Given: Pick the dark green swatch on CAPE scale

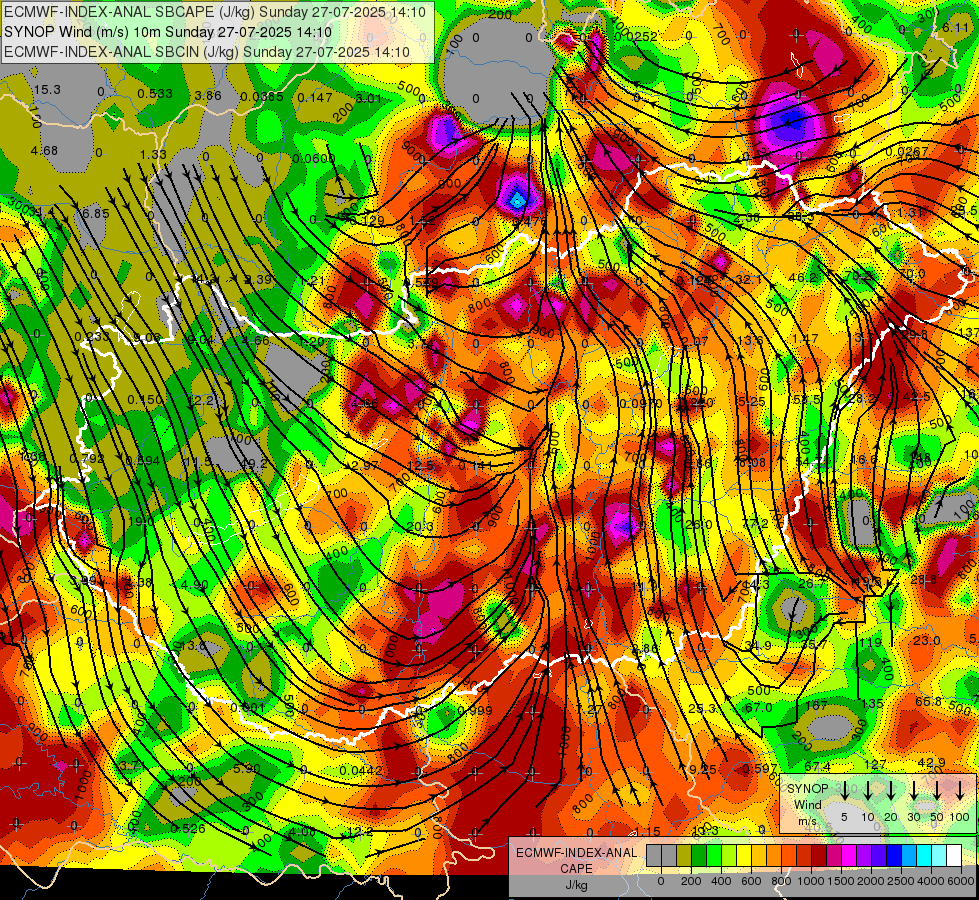Looking at the screenshot, I should point(699,856).
